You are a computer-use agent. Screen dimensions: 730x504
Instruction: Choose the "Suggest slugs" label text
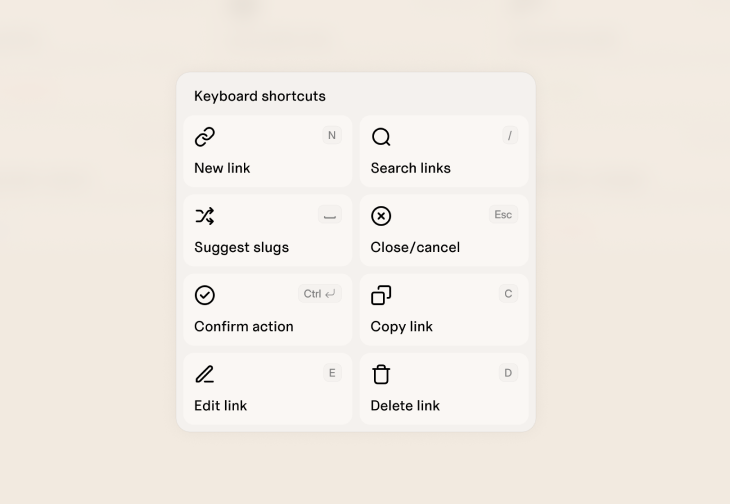point(241,247)
